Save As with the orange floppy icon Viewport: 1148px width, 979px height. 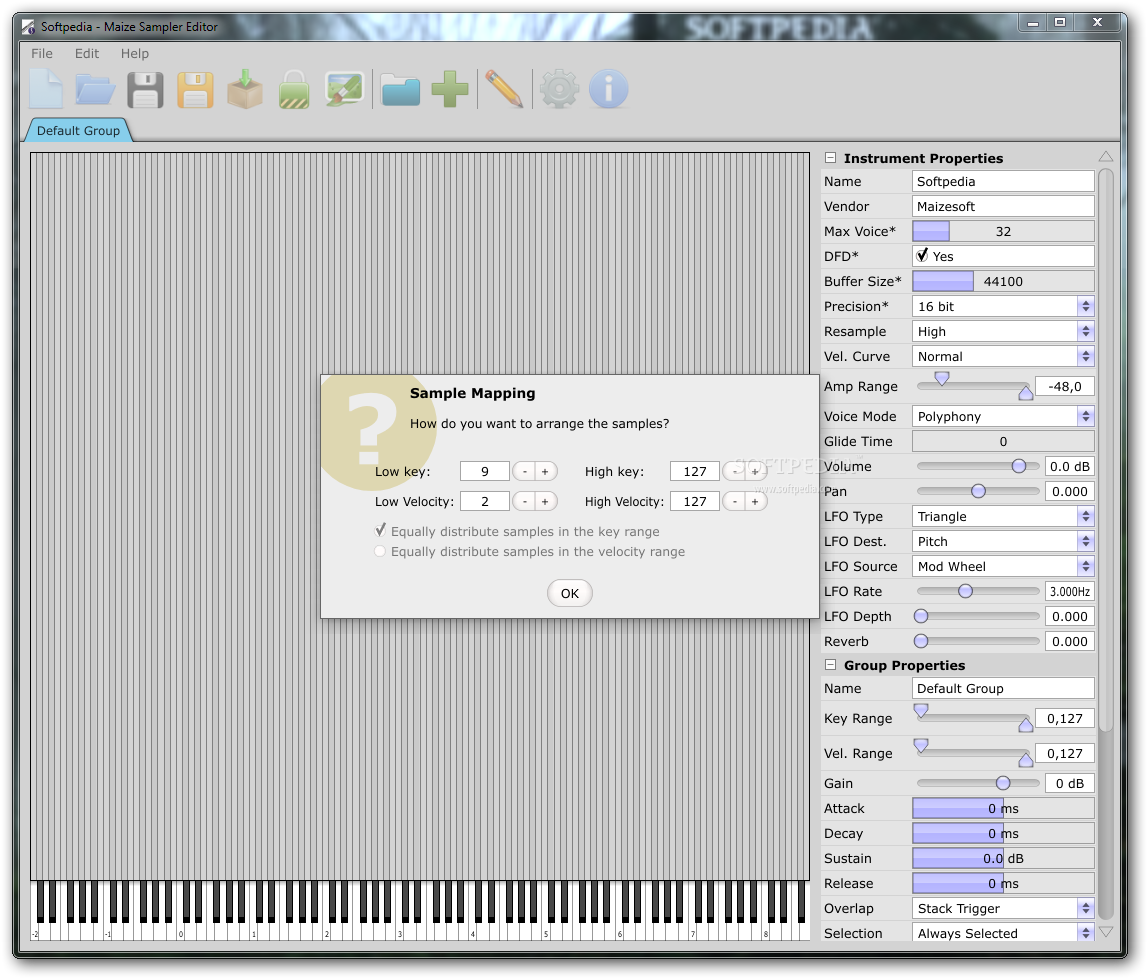[195, 90]
